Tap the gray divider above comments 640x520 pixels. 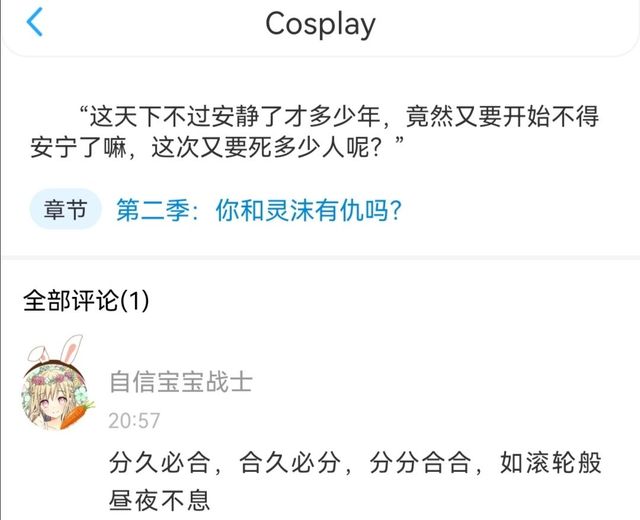tap(320, 258)
